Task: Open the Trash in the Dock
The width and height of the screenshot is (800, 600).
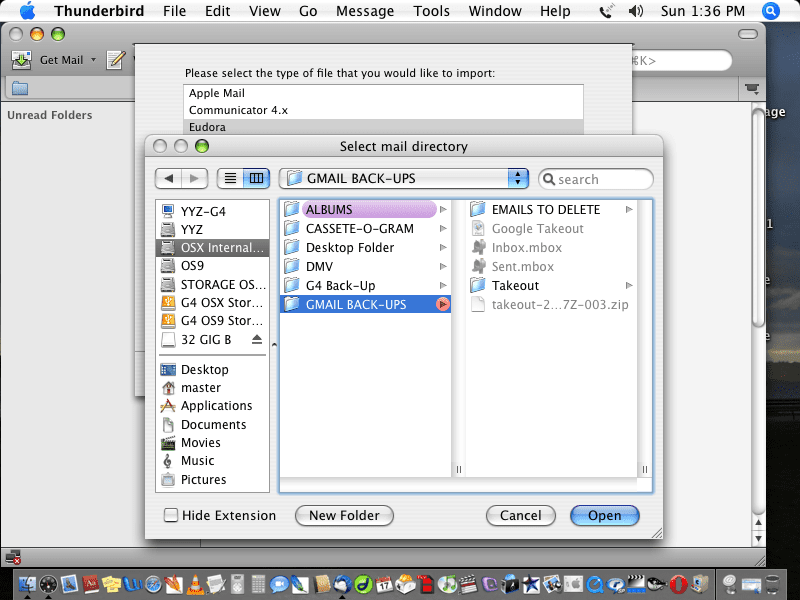Action: coord(773,584)
